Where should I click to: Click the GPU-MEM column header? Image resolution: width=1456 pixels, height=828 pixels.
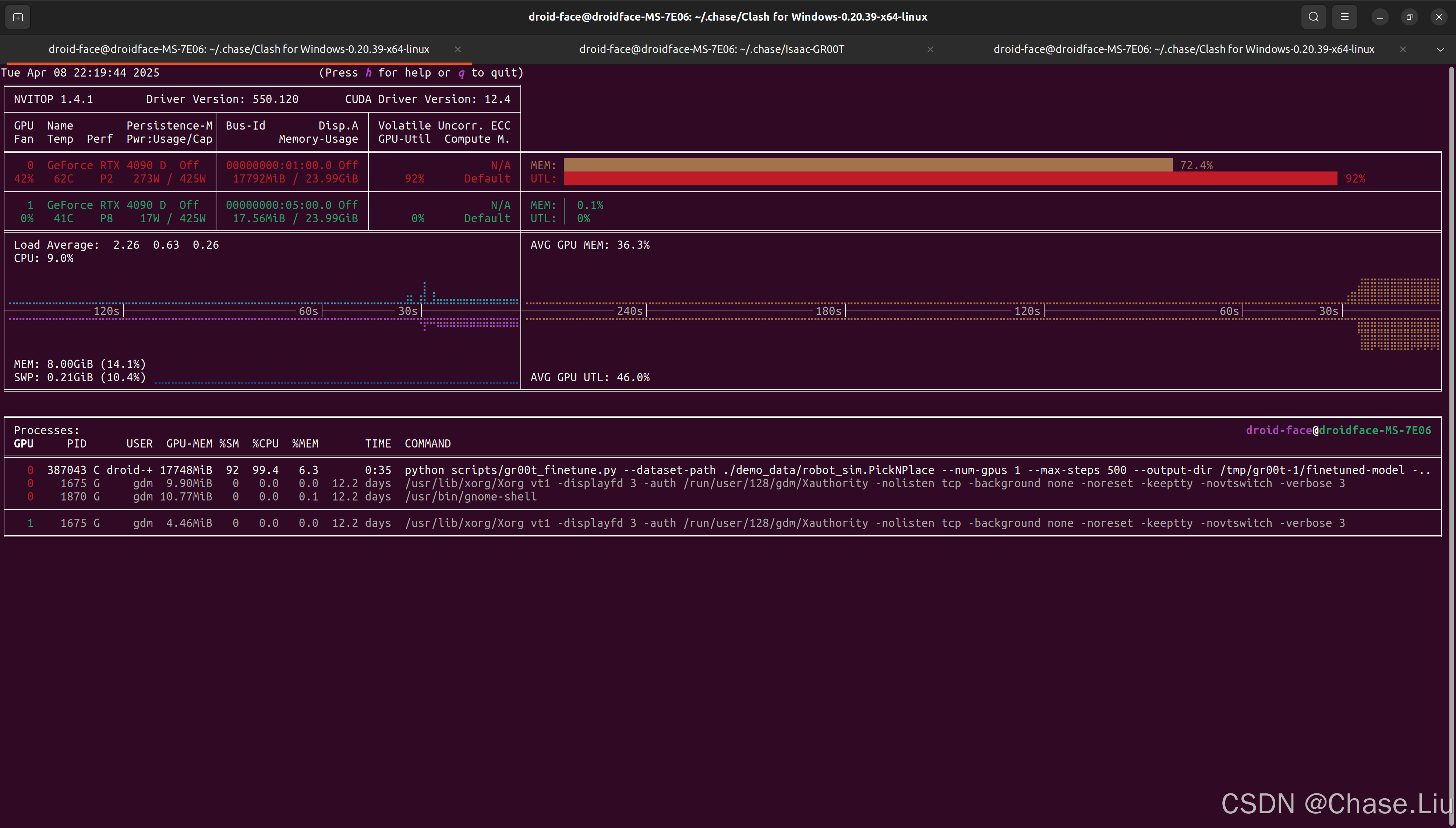click(x=189, y=443)
